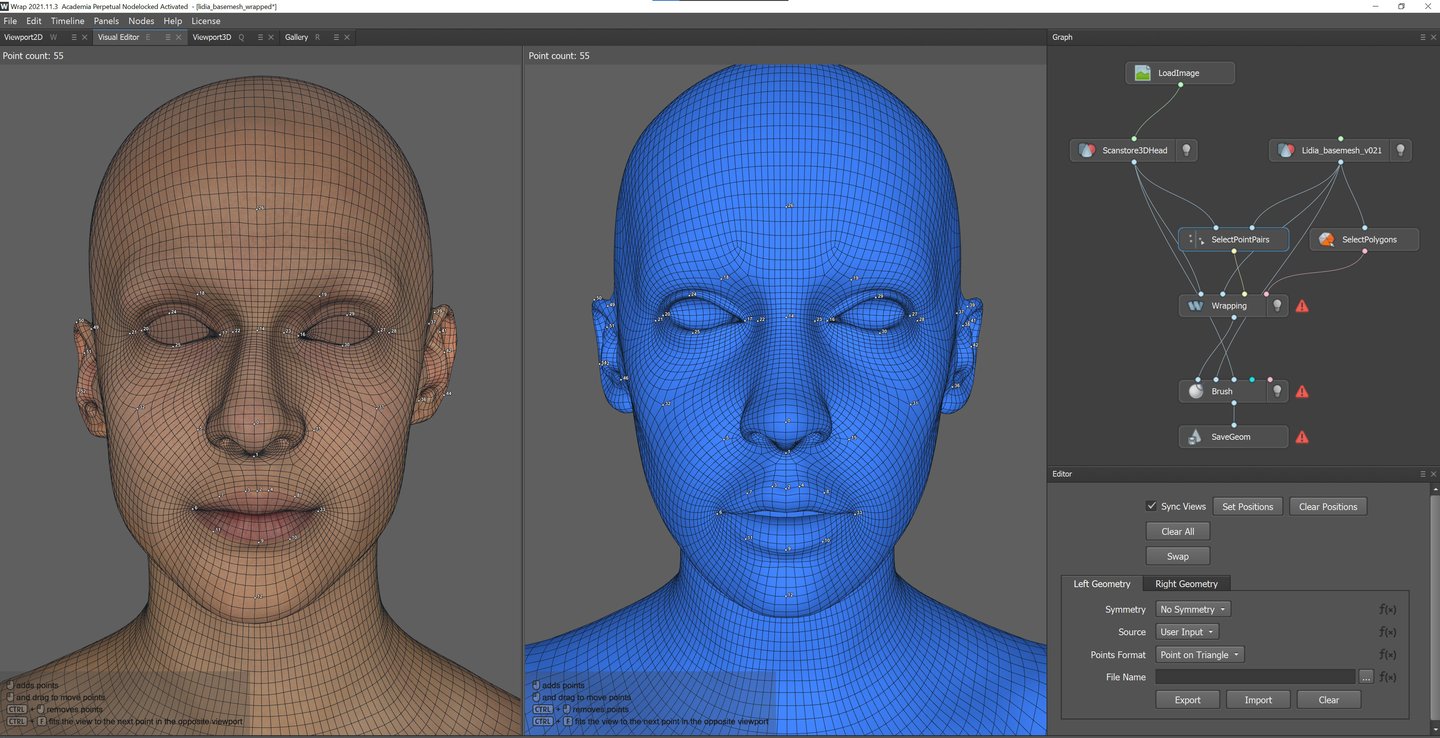The width and height of the screenshot is (1440, 738).
Task: Click the Swap button
Action: point(1177,556)
